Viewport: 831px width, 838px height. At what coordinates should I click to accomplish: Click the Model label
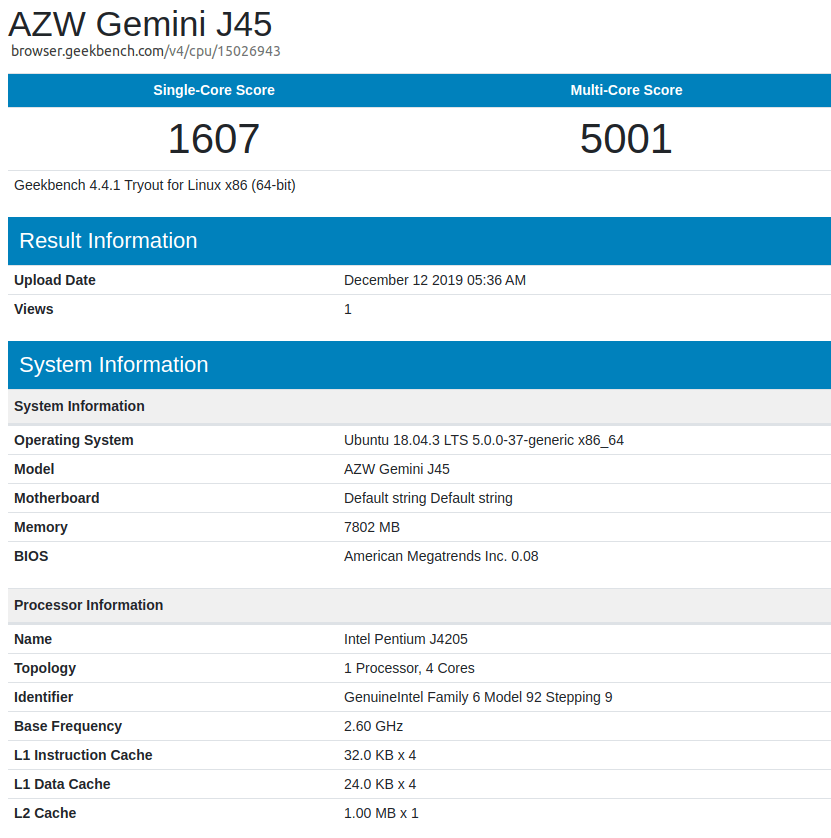click(x=34, y=469)
